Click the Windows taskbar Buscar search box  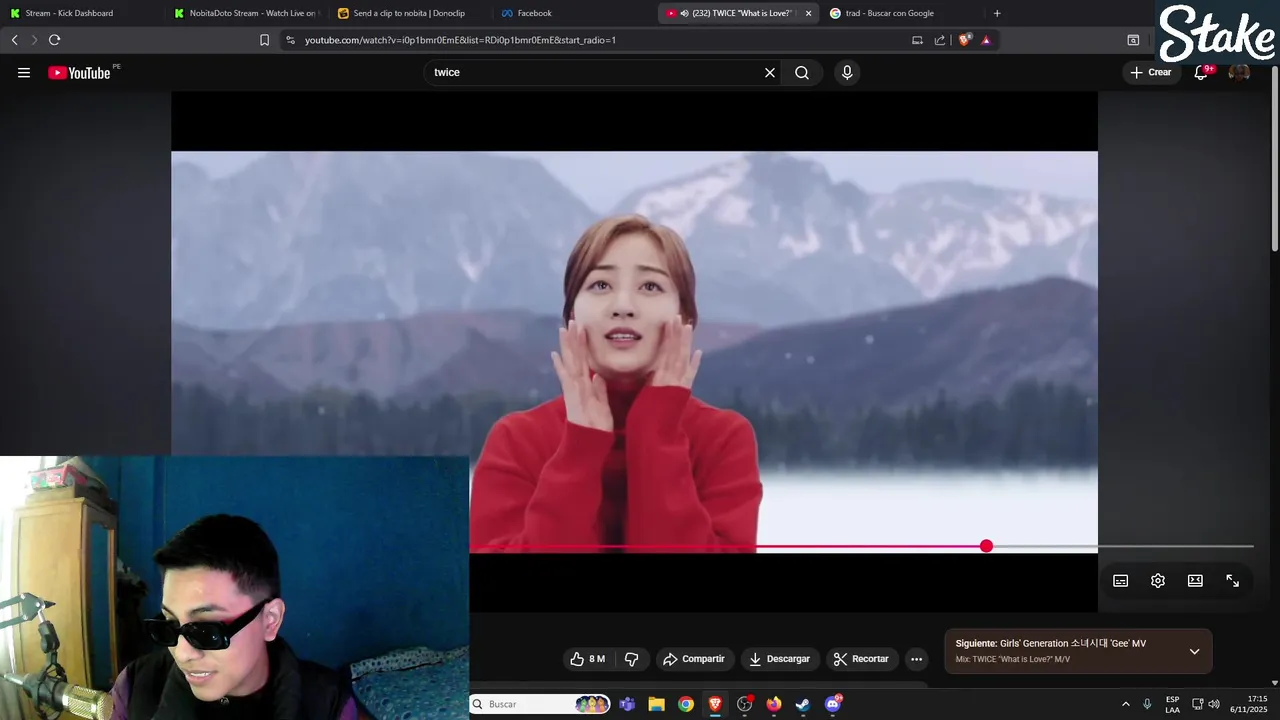coord(540,704)
